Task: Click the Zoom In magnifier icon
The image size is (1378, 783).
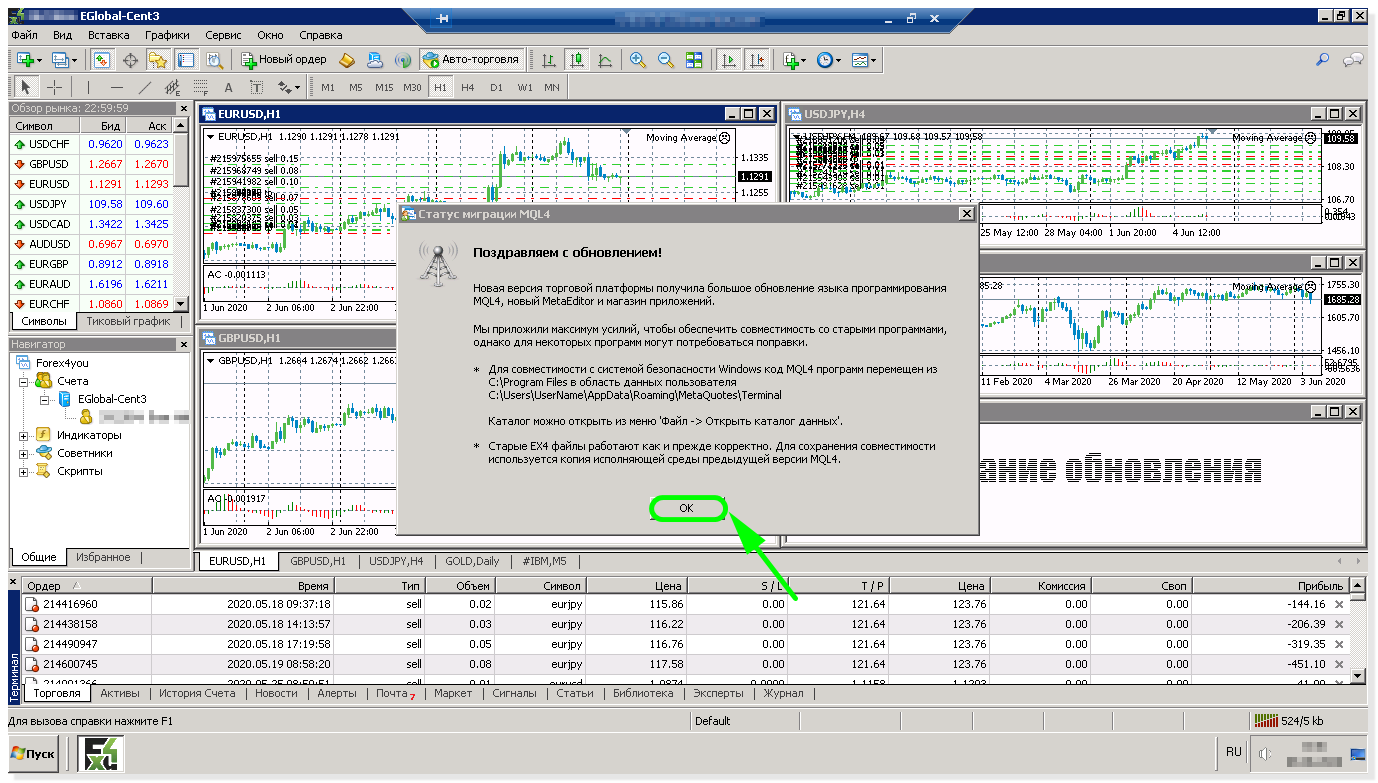Action: 638,60
